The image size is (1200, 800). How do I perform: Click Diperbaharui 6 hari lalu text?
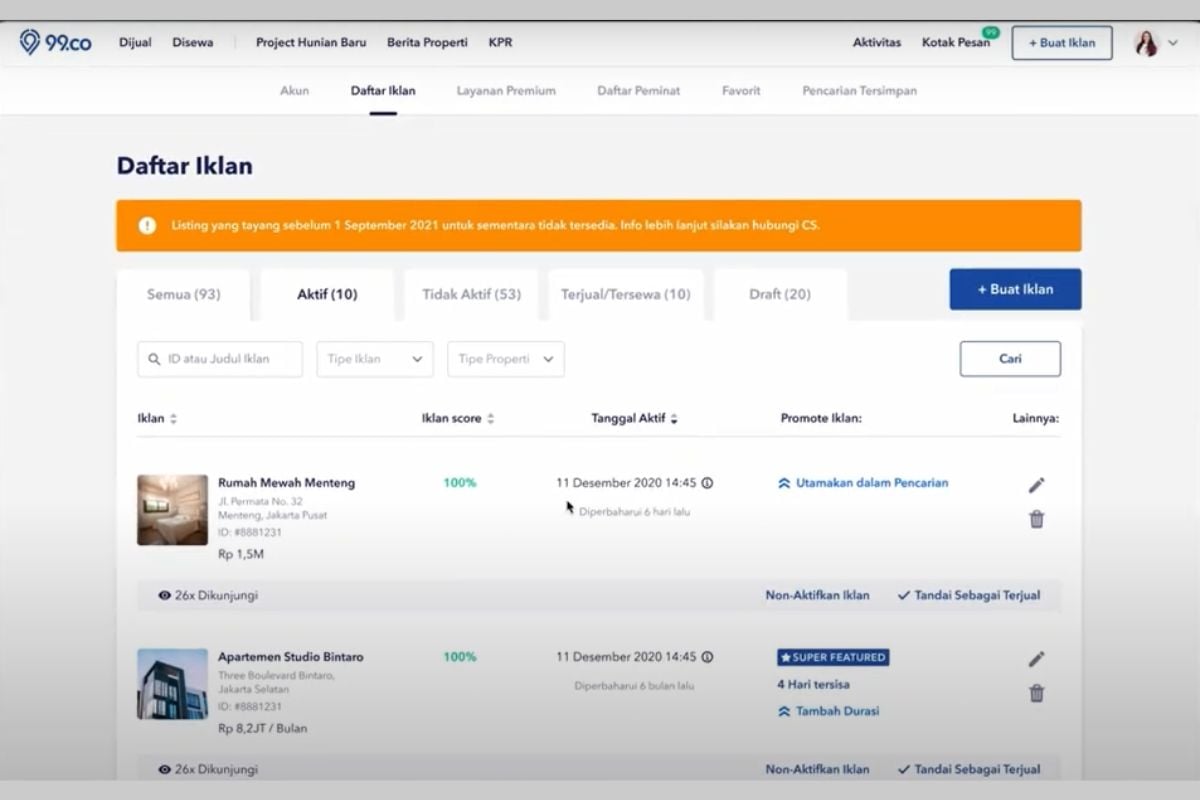click(x=634, y=512)
